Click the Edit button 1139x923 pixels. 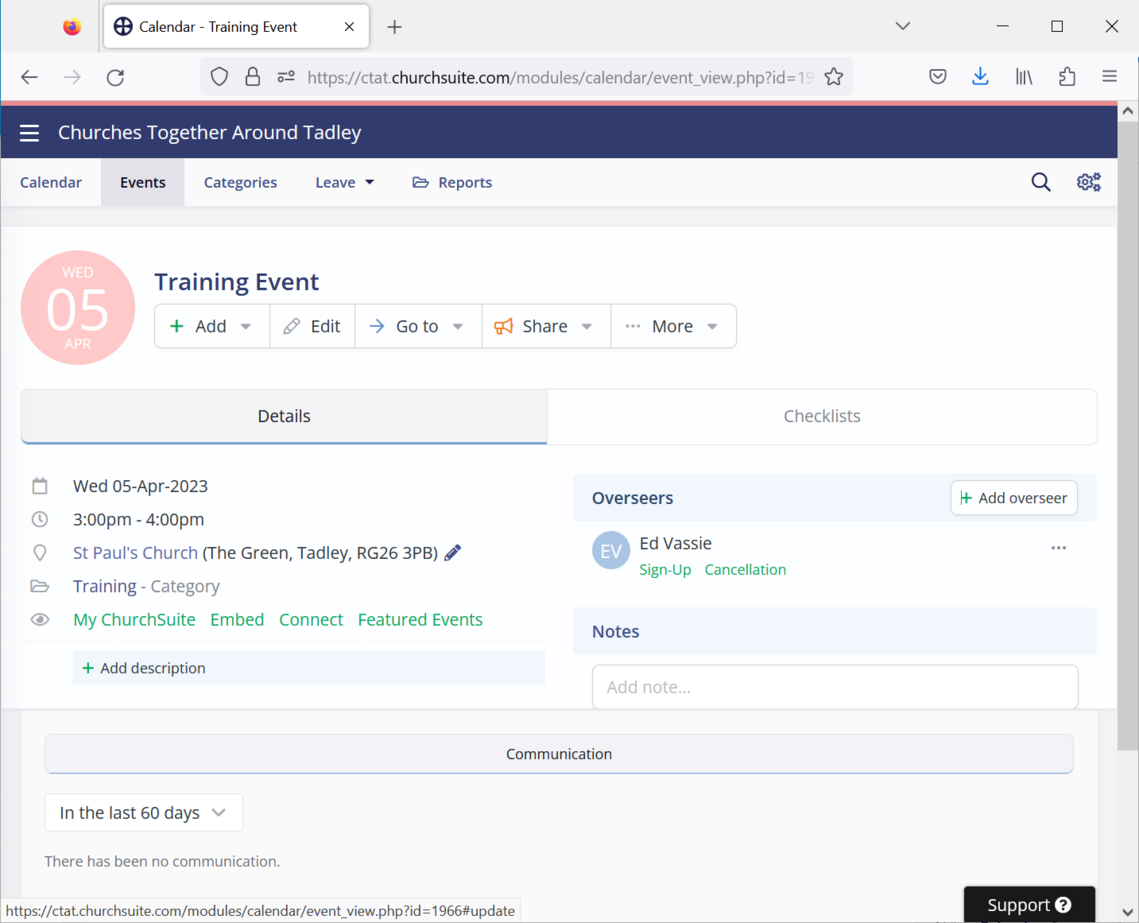coord(312,326)
